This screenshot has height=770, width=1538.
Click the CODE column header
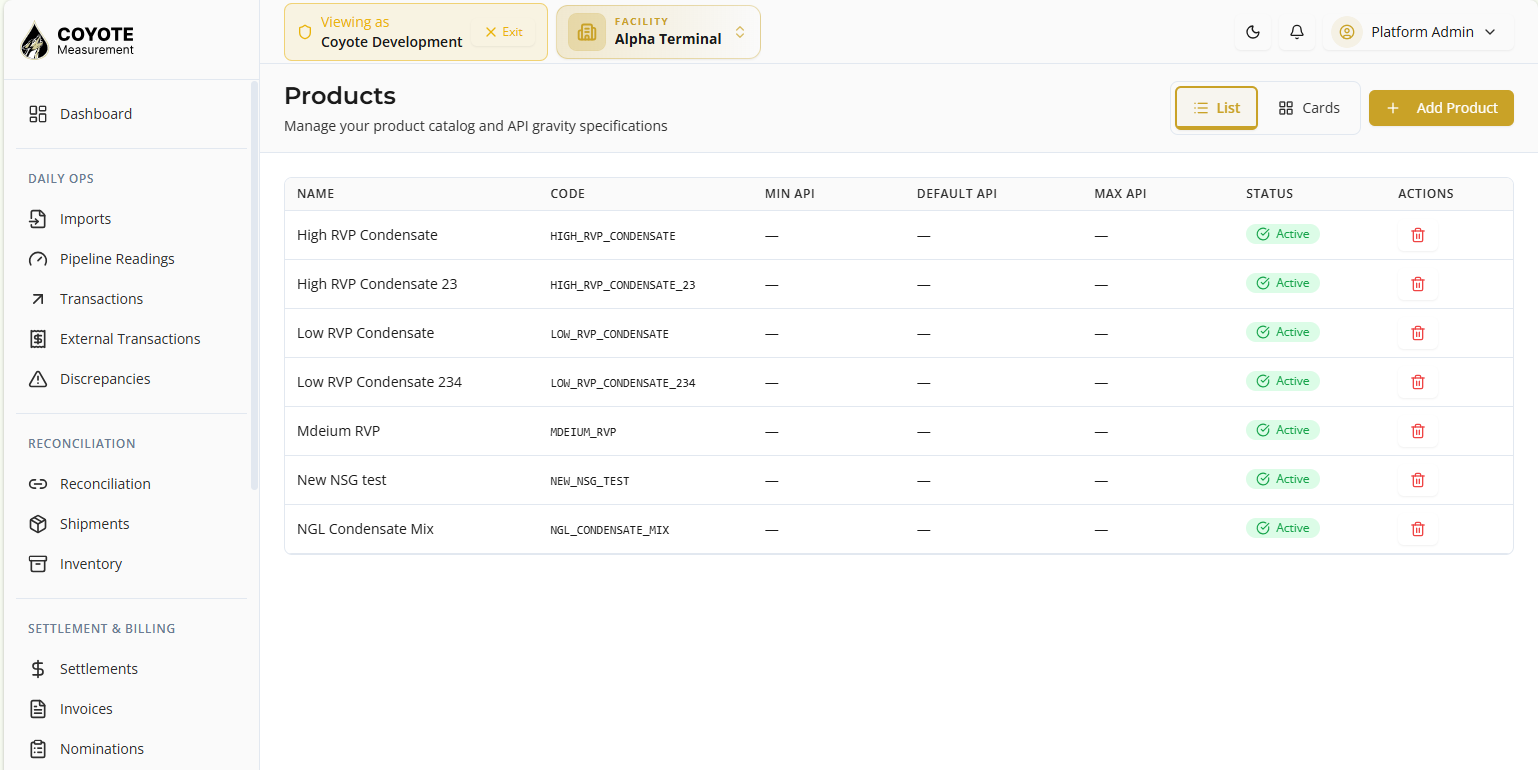pyautogui.click(x=568, y=194)
